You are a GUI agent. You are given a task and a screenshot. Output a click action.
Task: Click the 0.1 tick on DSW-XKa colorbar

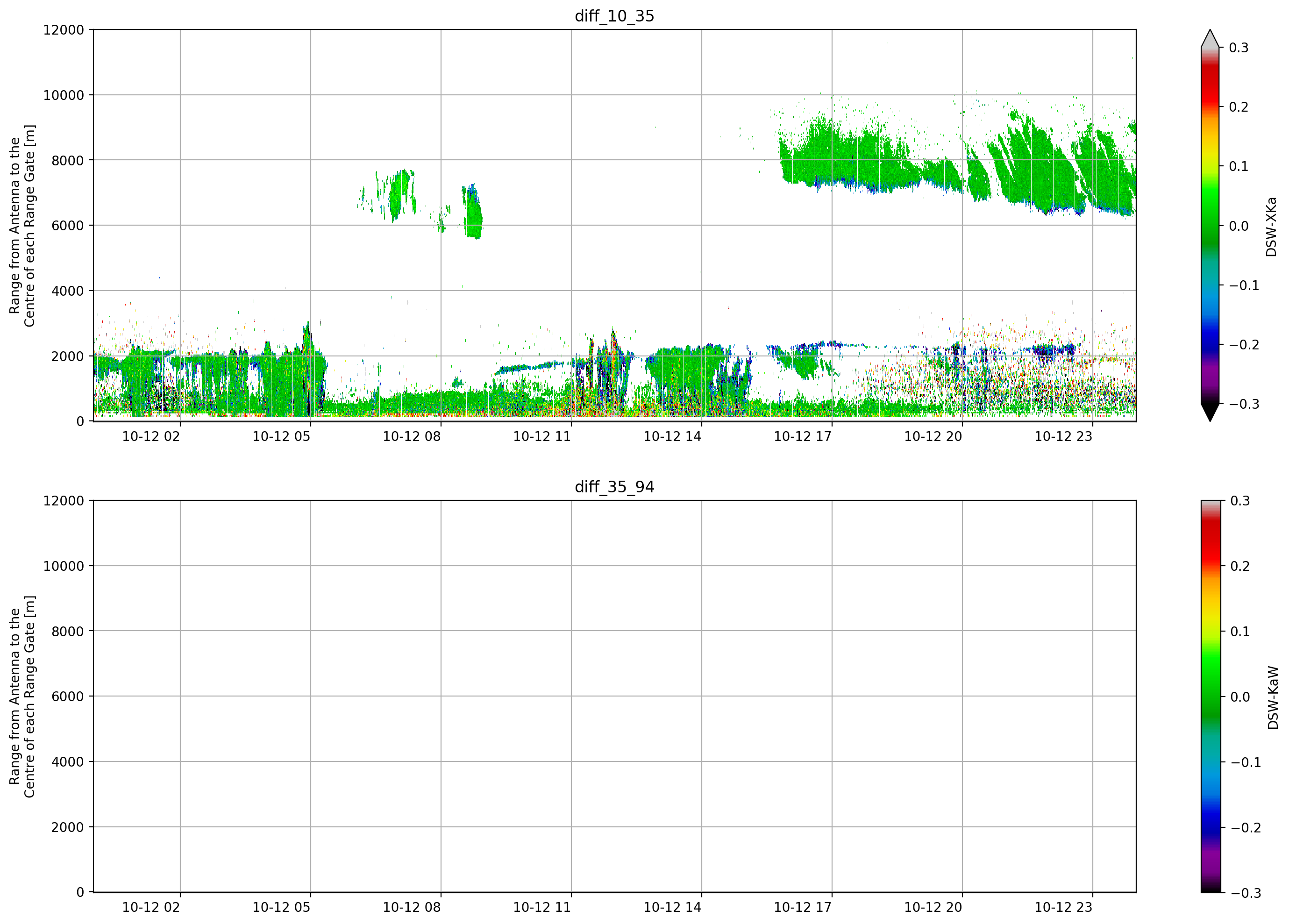[x=1239, y=166]
